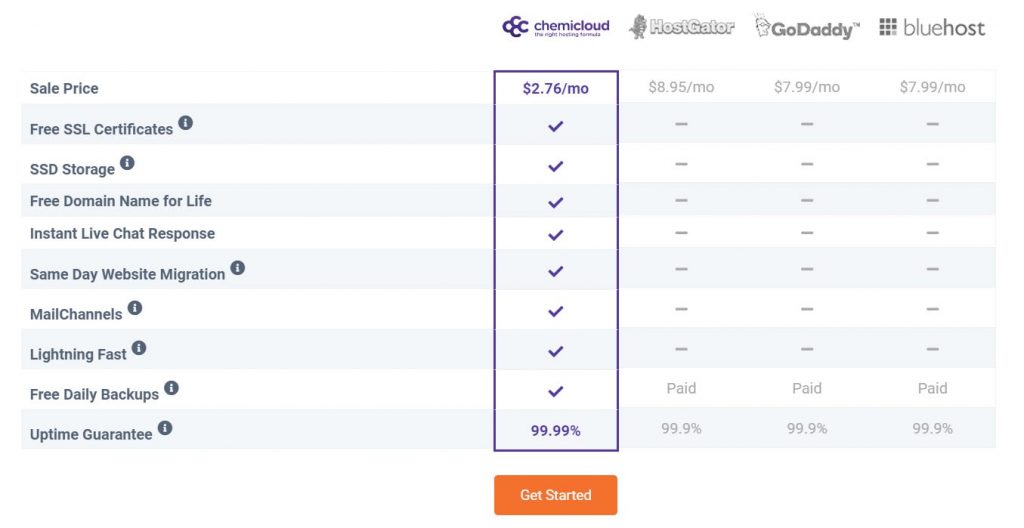Click HostGator's $8.95/mo price
The image size is (1024, 528).
pos(681,87)
